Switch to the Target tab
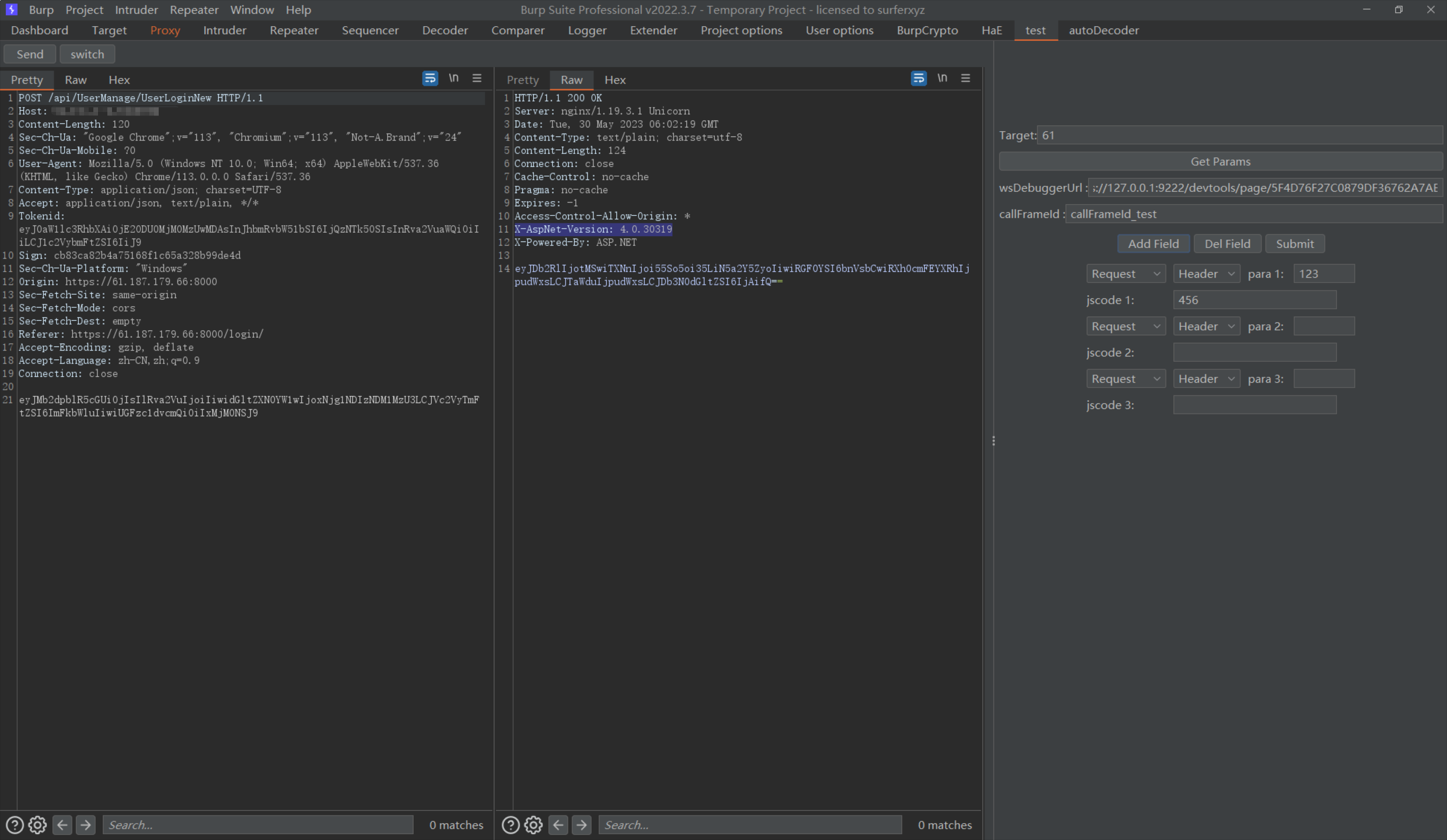This screenshot has height=840, width=1447. click(x=109, y=30)
